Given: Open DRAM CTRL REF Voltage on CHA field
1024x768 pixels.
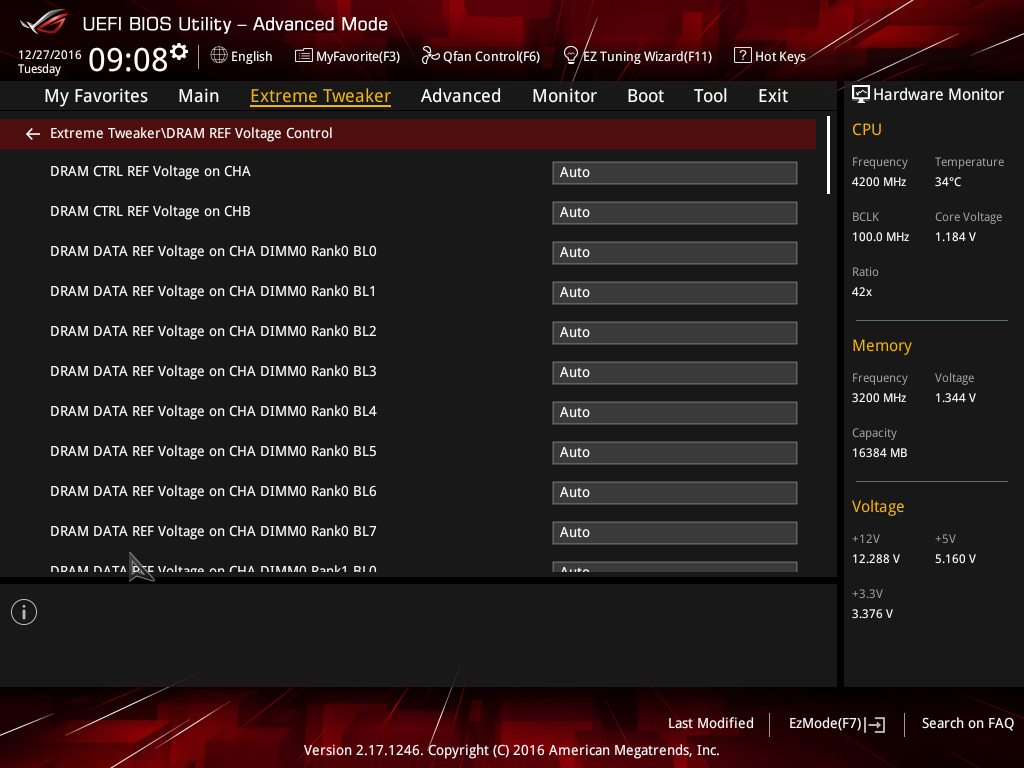Looking at the screenshot, I should coord(675,172).
